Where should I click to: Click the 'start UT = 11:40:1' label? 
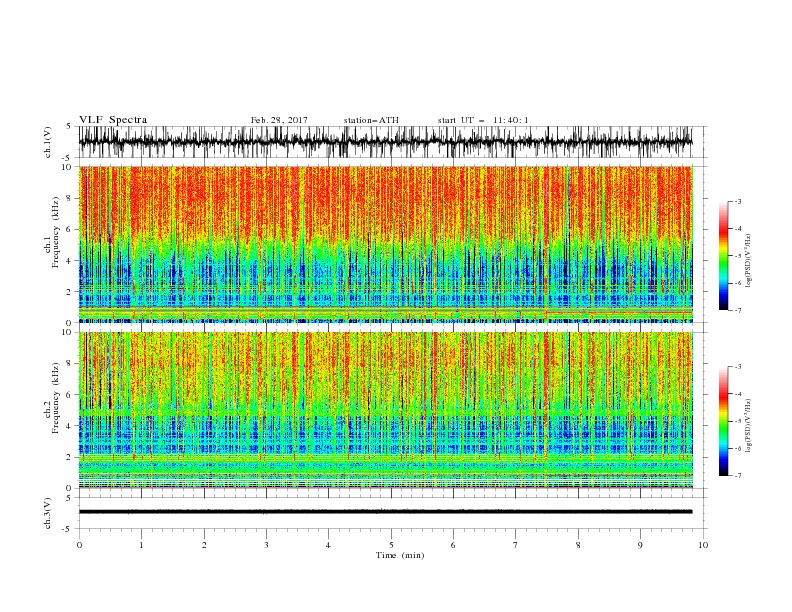tap(483, 120)
